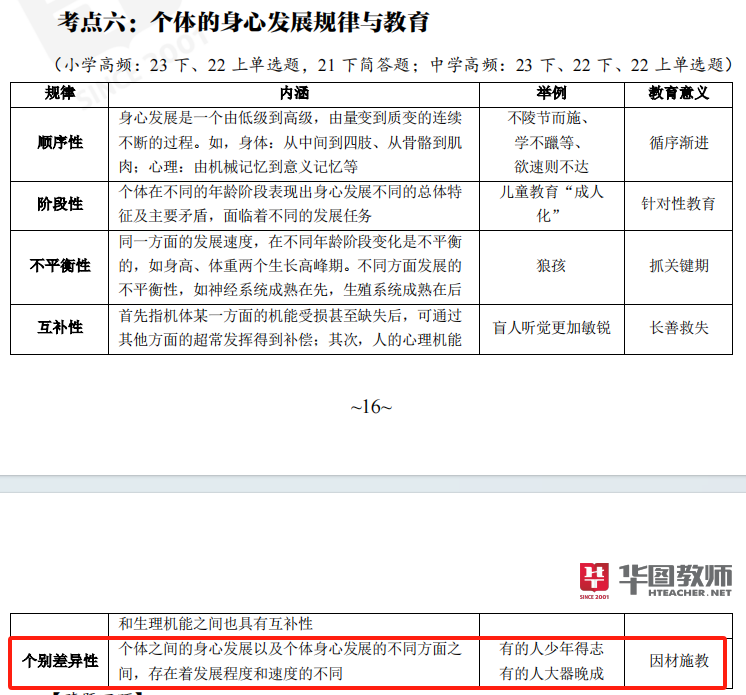Image resolution: width=746 pixels, height=695 pixels.
Task: Click the 针对性教育 cell
Action: tap(678, 204)
